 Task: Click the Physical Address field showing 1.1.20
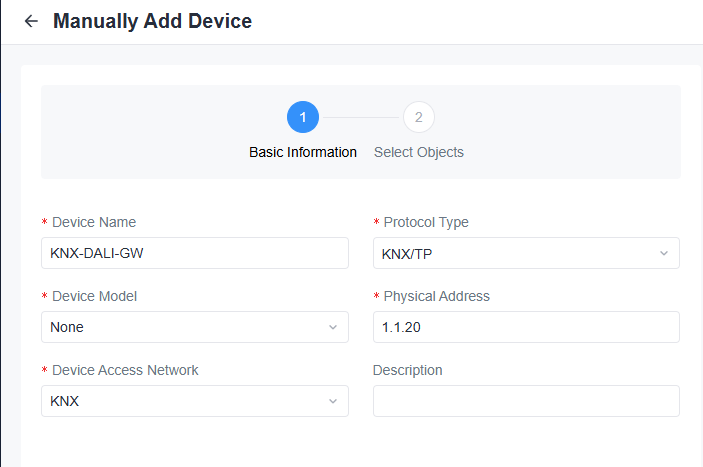coord(526,327)
